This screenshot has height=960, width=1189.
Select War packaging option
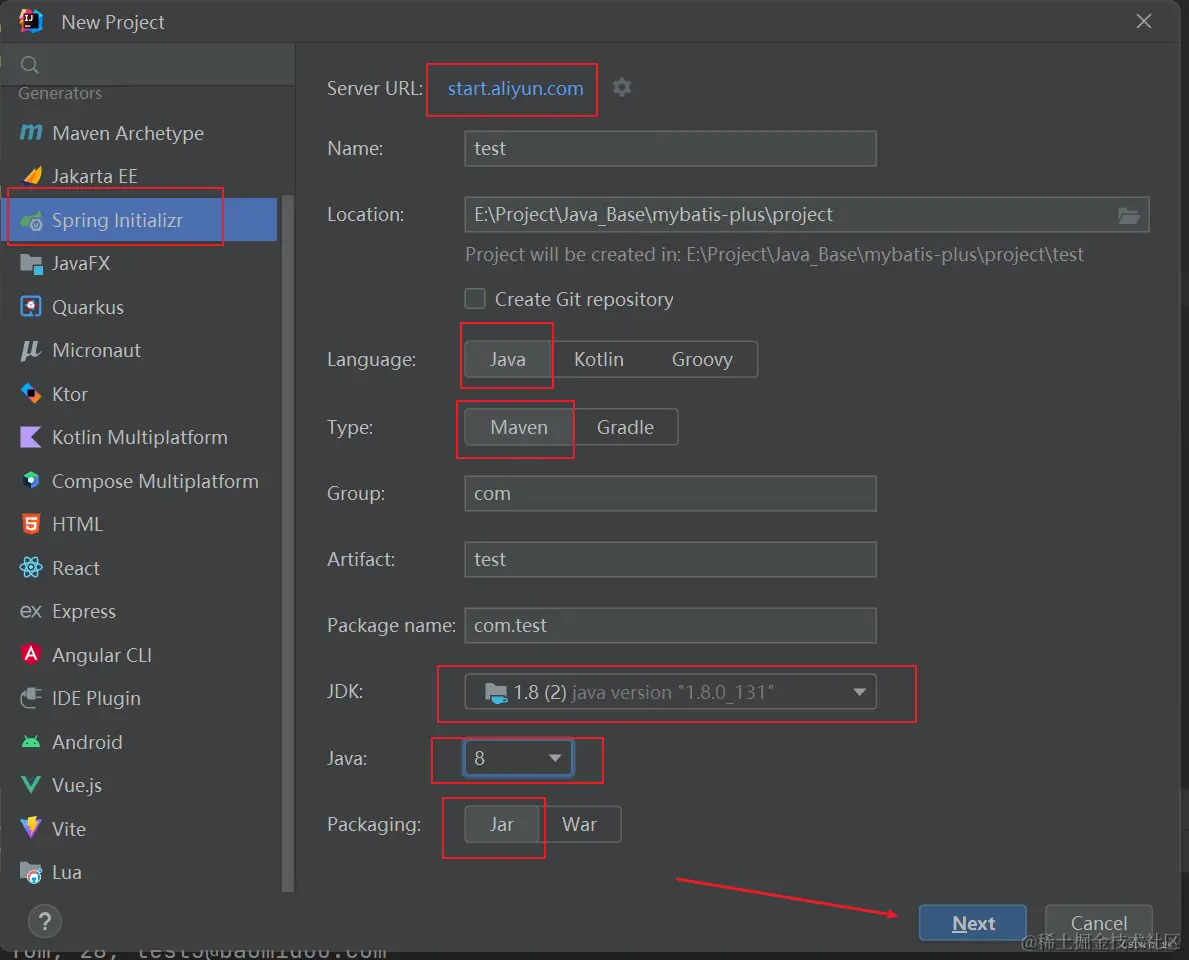[579, 824]
